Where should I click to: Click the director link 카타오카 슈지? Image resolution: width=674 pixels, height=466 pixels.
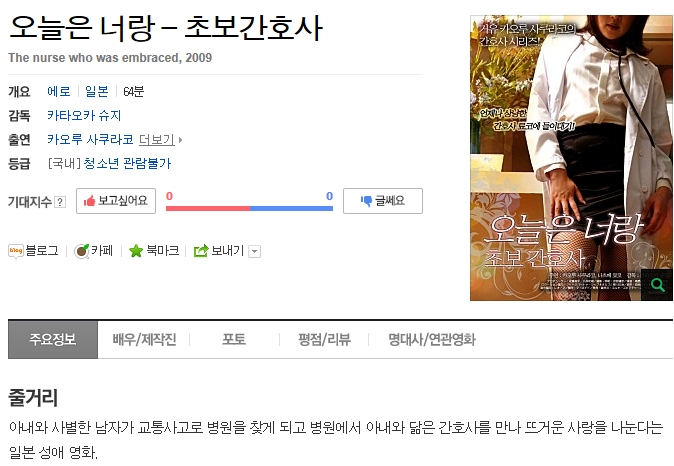click(84, 115)
